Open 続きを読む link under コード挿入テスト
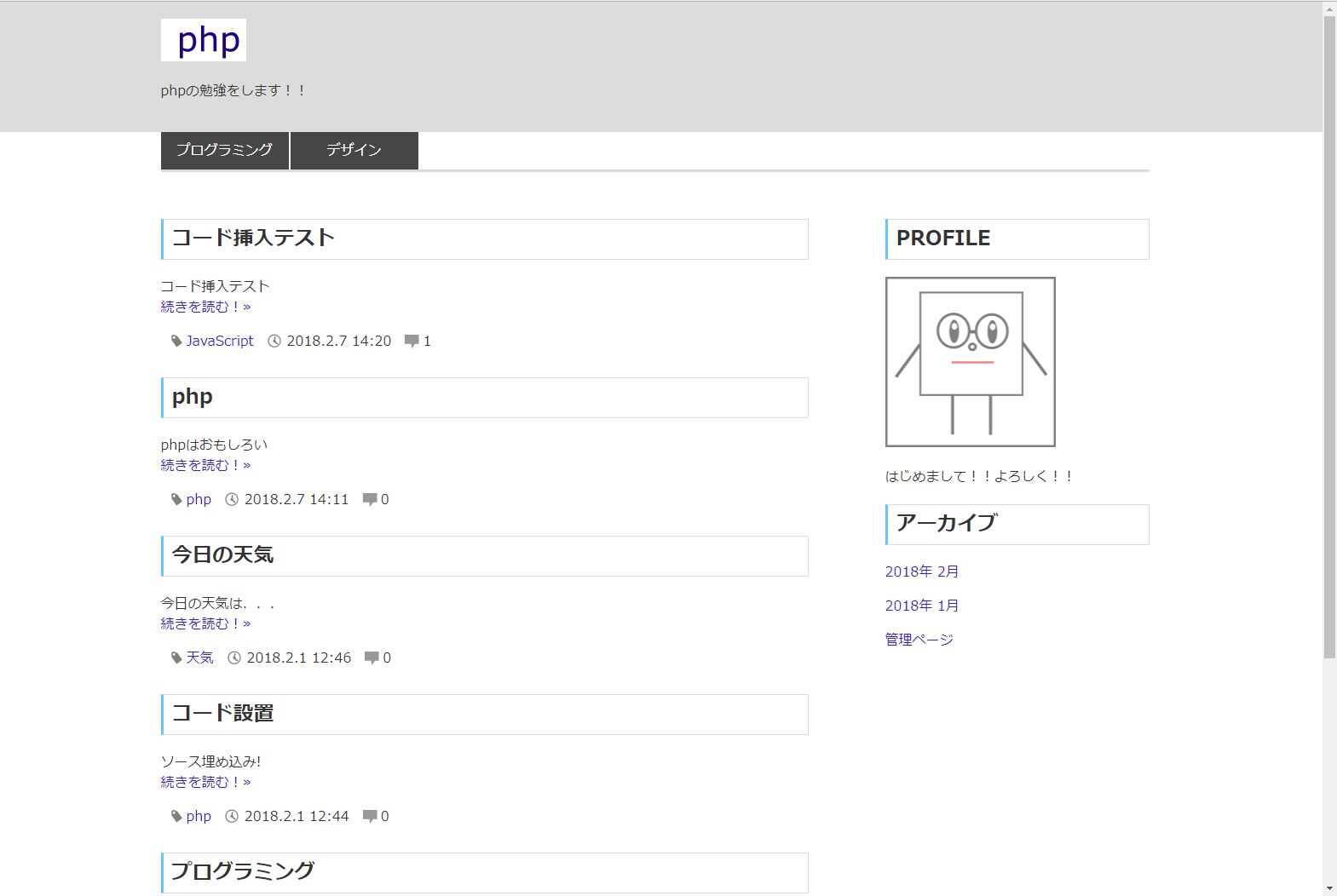 [205, 307]
